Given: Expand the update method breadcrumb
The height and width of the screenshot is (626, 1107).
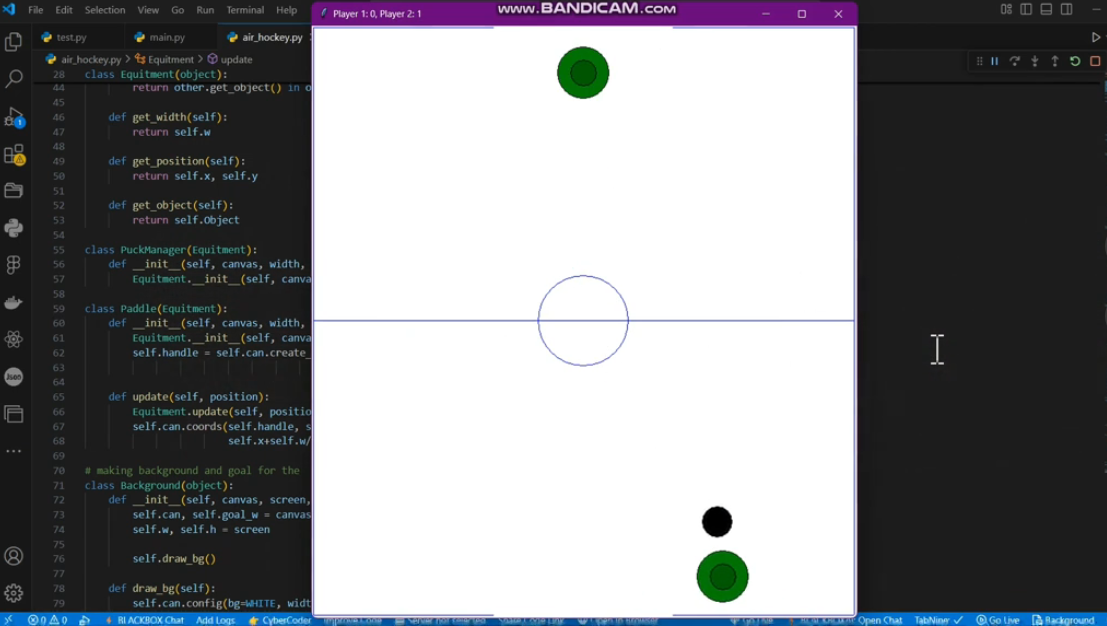Looking at the screenshot, I should (x=236, y=60).
